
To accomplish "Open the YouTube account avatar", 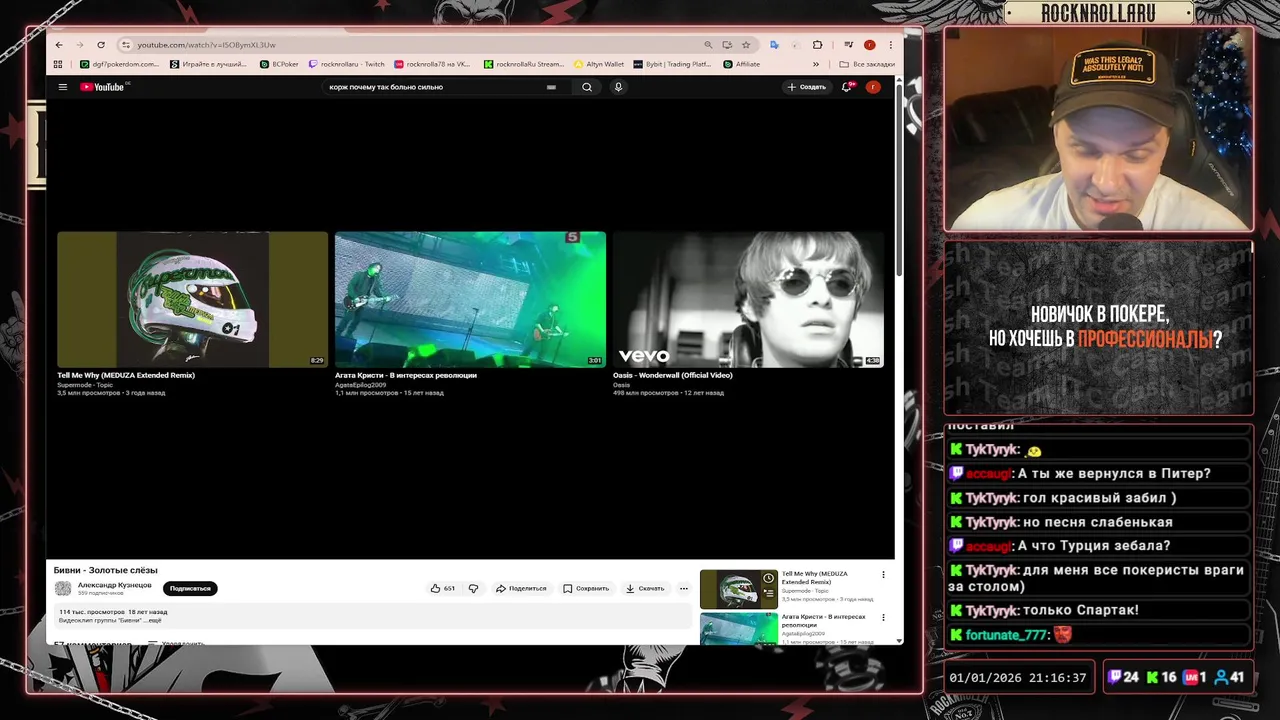I will pos(873,87).
